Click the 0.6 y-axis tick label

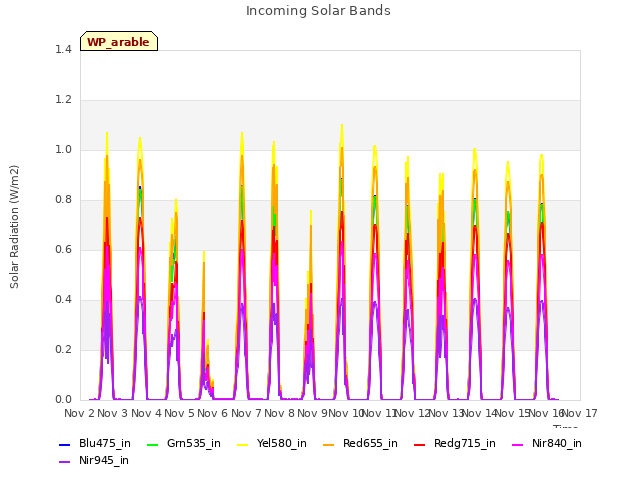tap(63, 249)
